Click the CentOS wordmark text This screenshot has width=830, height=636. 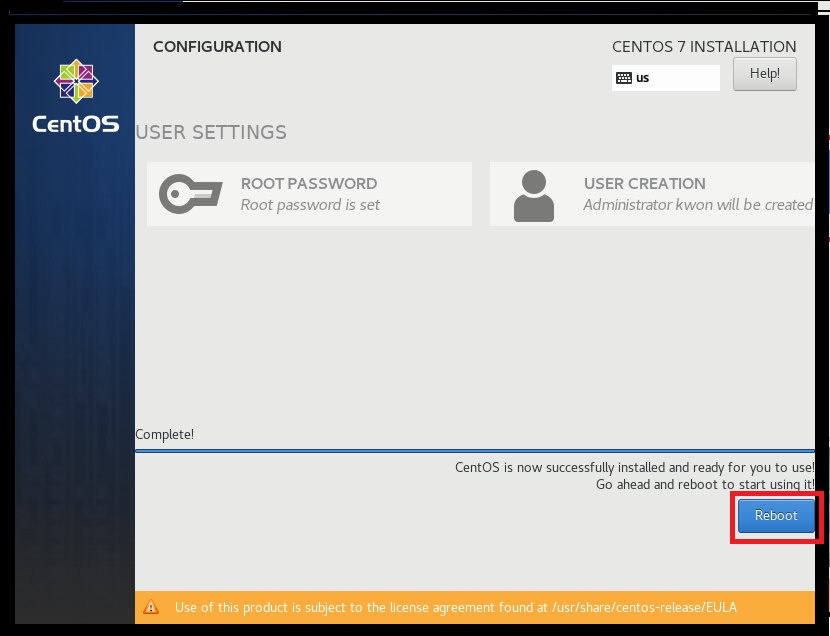[x=76, y=124]
